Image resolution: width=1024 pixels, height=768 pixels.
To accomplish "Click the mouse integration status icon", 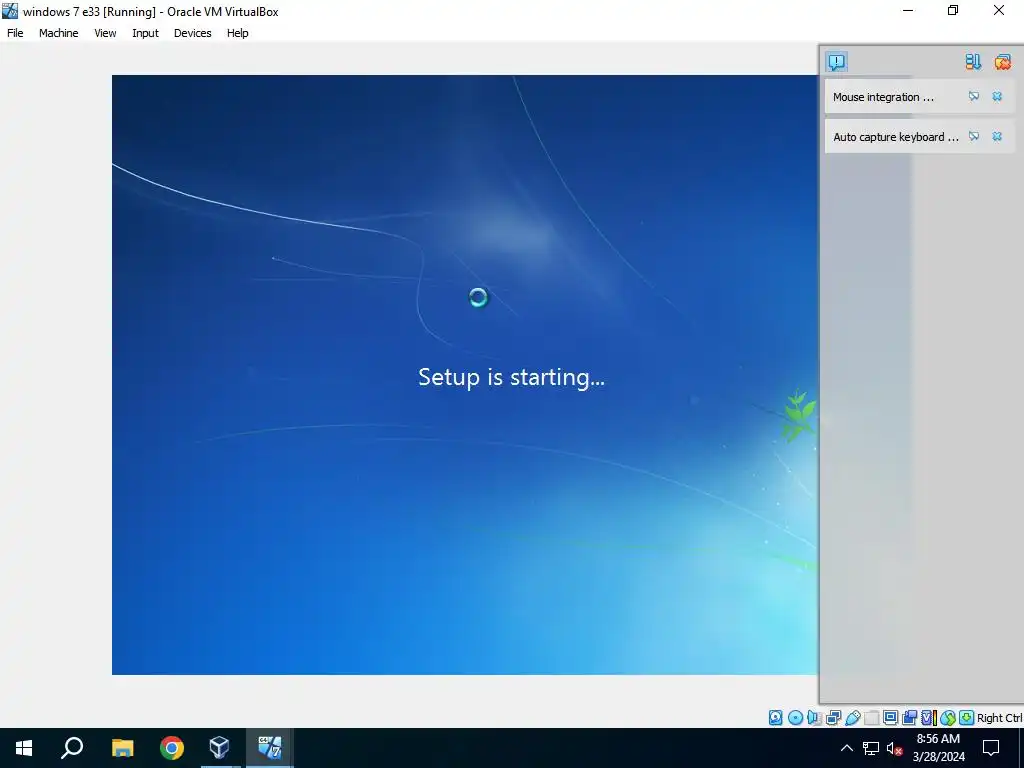I will [948, 718].
